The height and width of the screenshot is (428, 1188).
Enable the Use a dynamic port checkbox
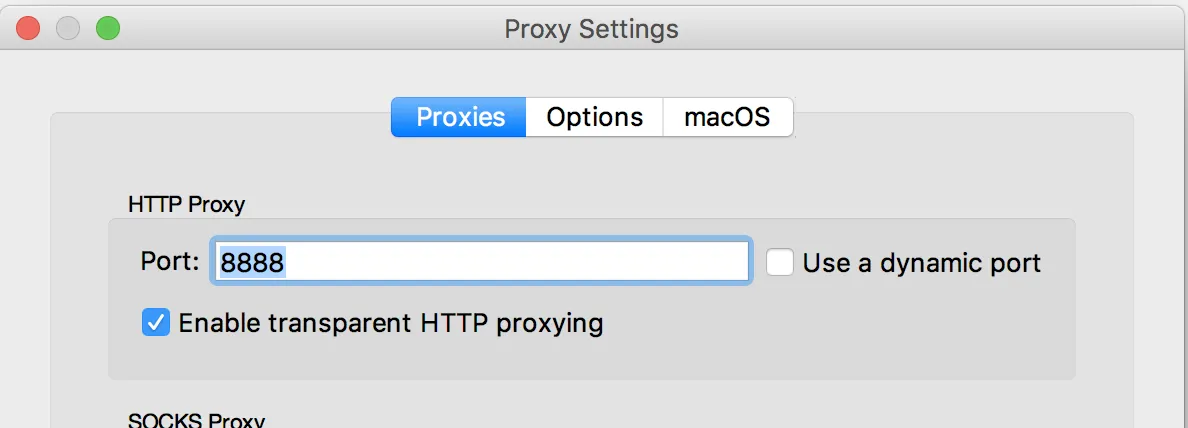point(780,262)
